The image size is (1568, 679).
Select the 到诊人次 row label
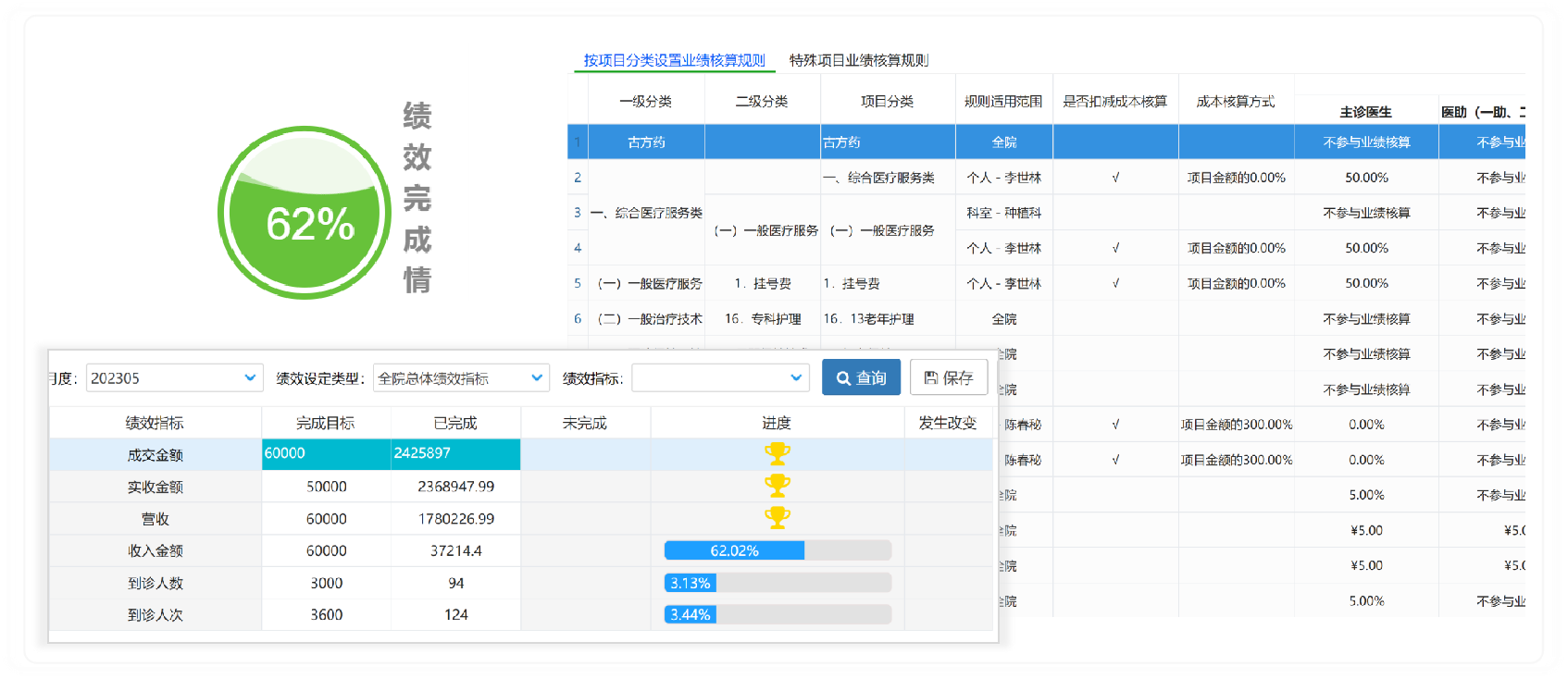tap(155, 614)
